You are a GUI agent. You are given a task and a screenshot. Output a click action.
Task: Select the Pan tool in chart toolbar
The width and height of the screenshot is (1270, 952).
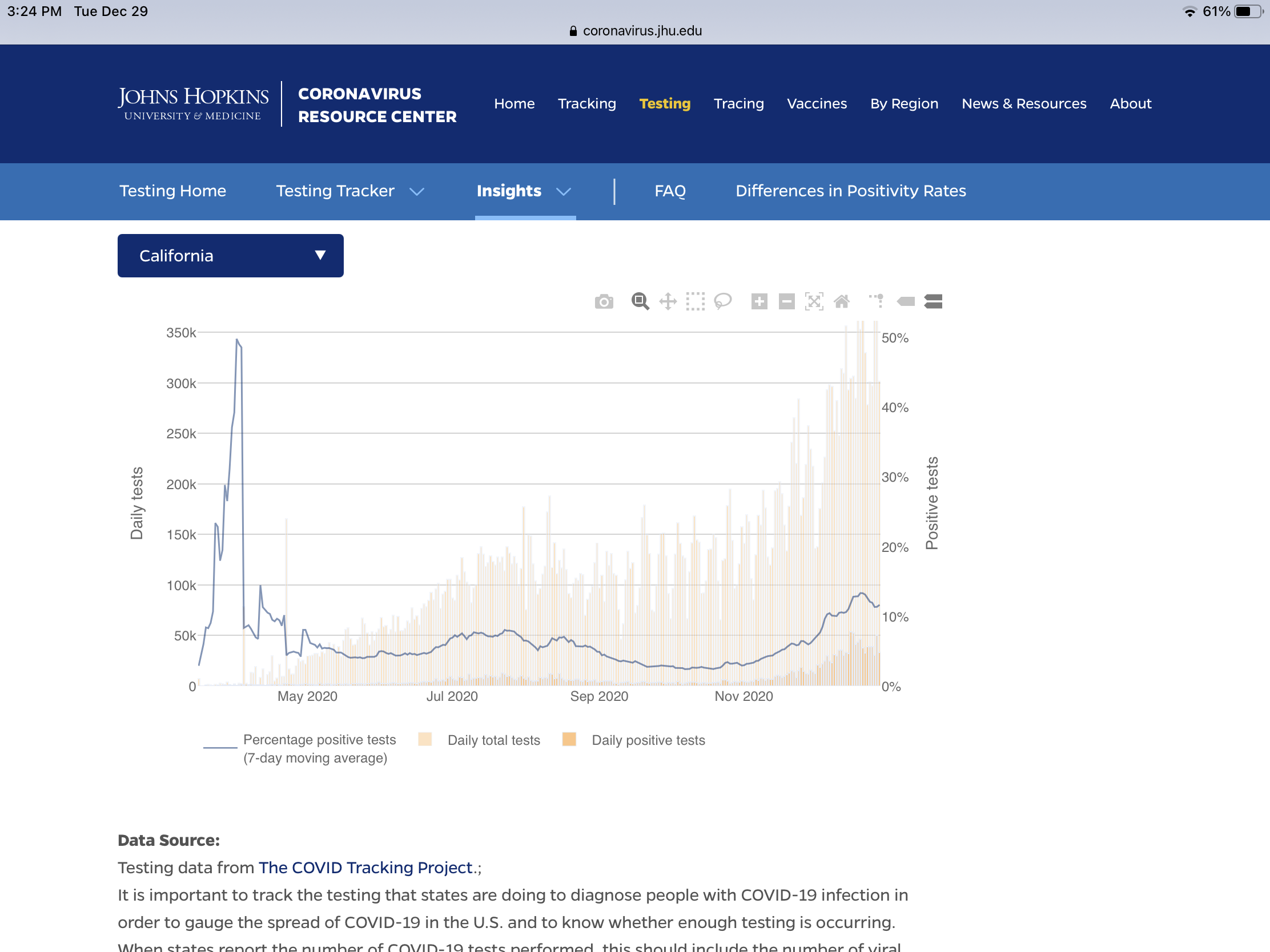667,301
